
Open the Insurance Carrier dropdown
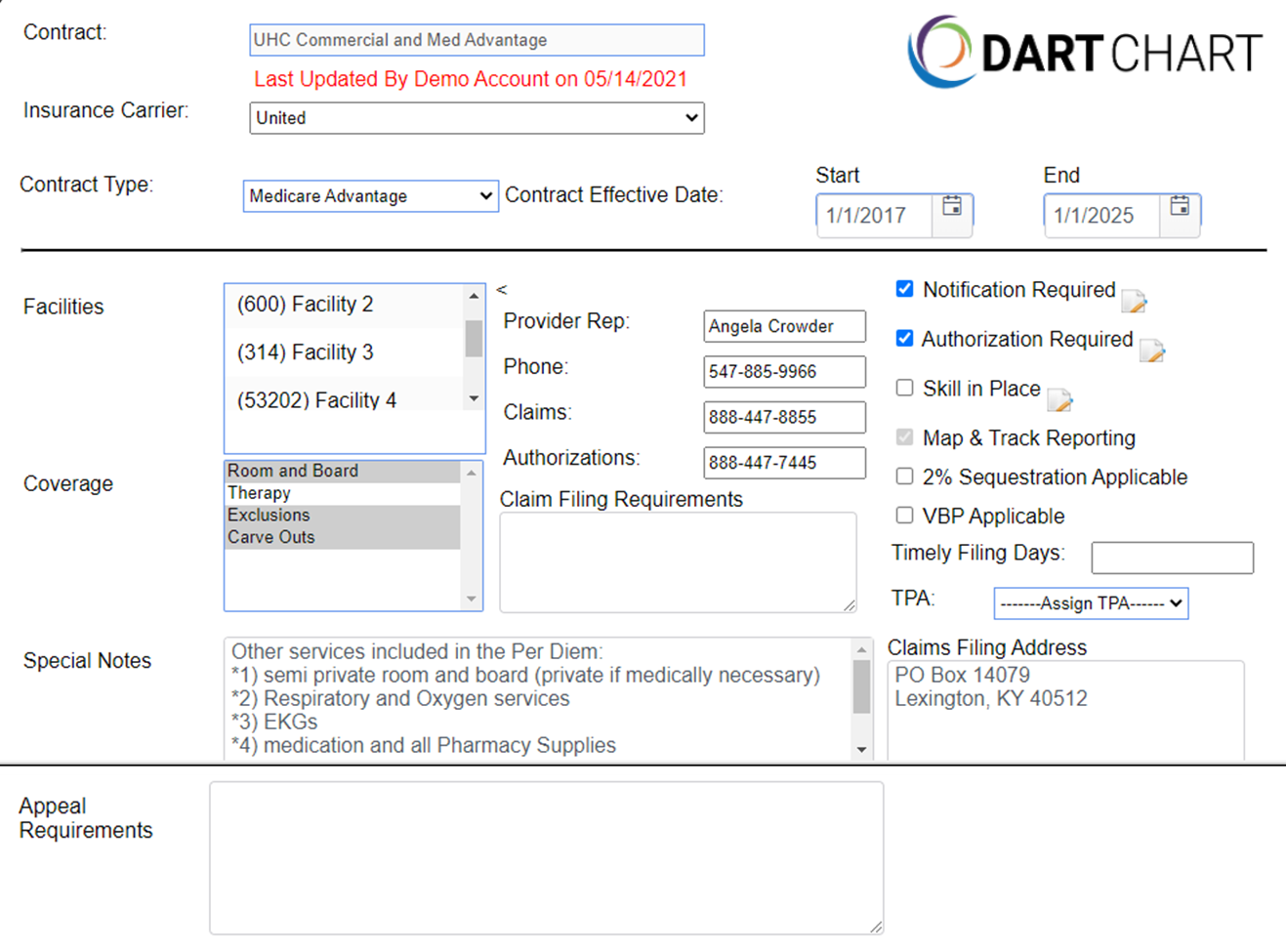(x=477, y=118)
